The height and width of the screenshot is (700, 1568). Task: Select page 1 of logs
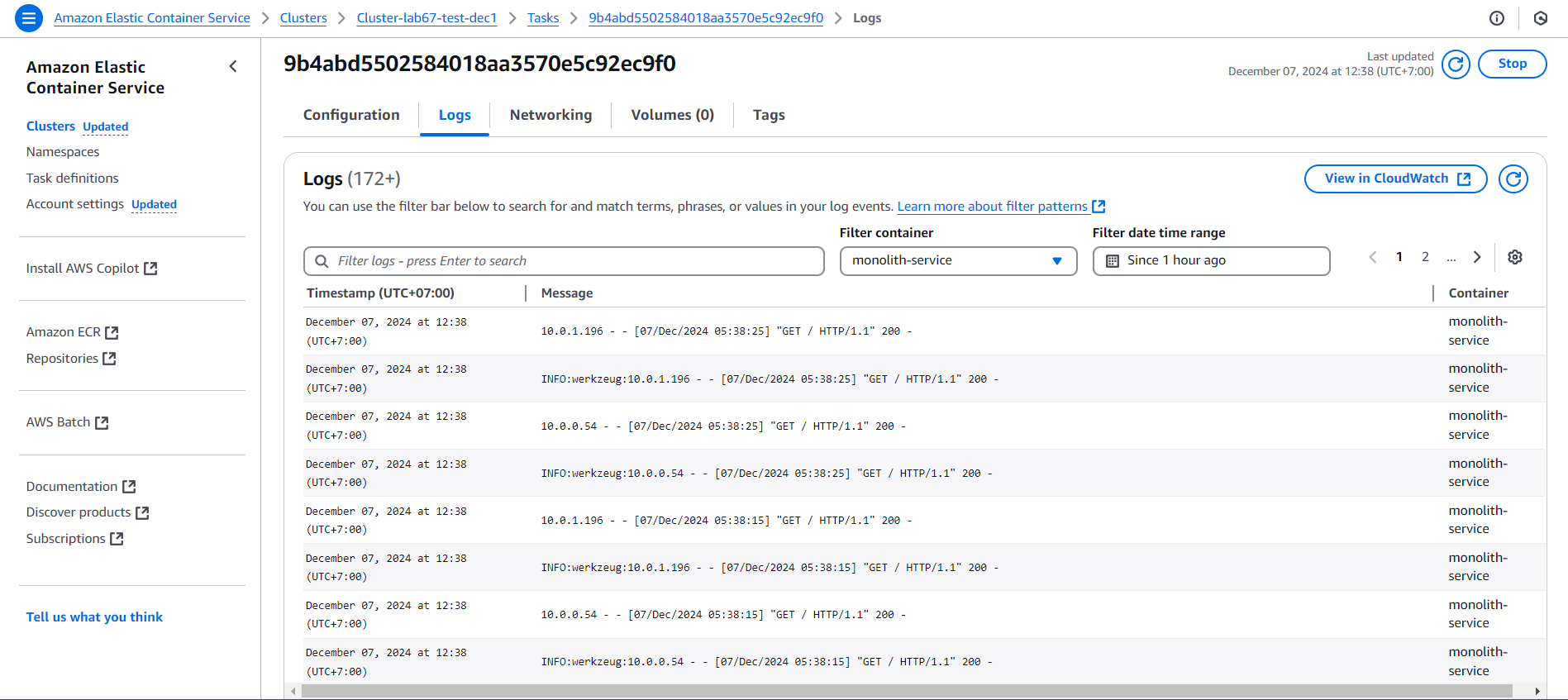[x=1399, y=257]
